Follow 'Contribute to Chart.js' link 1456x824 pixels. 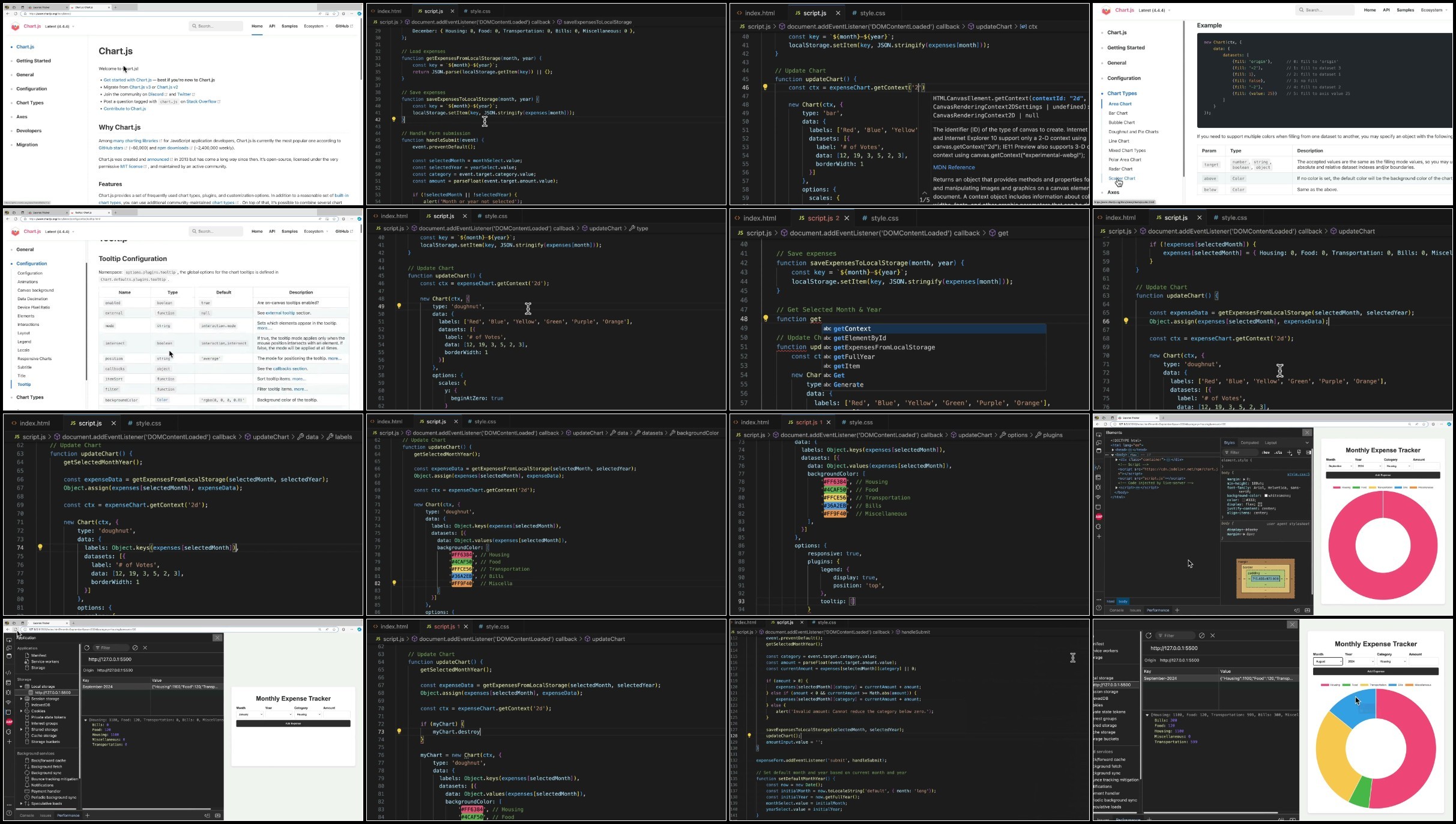[x=125, y=109]
